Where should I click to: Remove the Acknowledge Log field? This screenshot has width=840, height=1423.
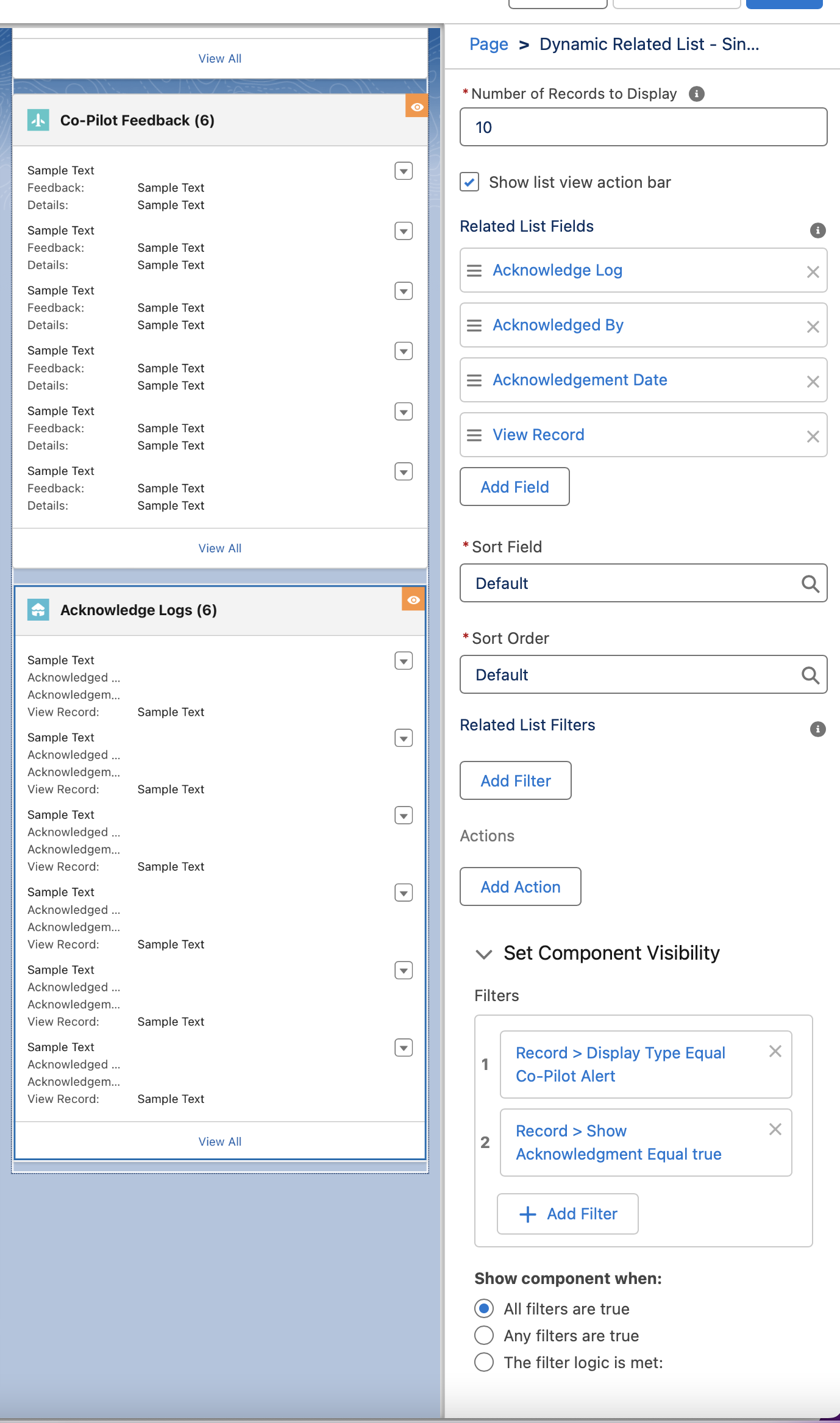813,272
